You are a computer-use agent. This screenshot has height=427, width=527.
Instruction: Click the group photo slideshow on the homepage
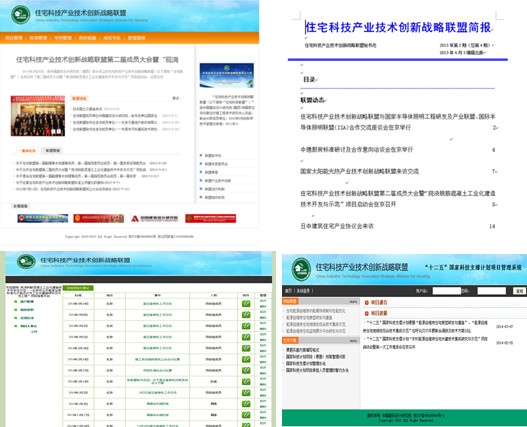click(x=38, y=116)
